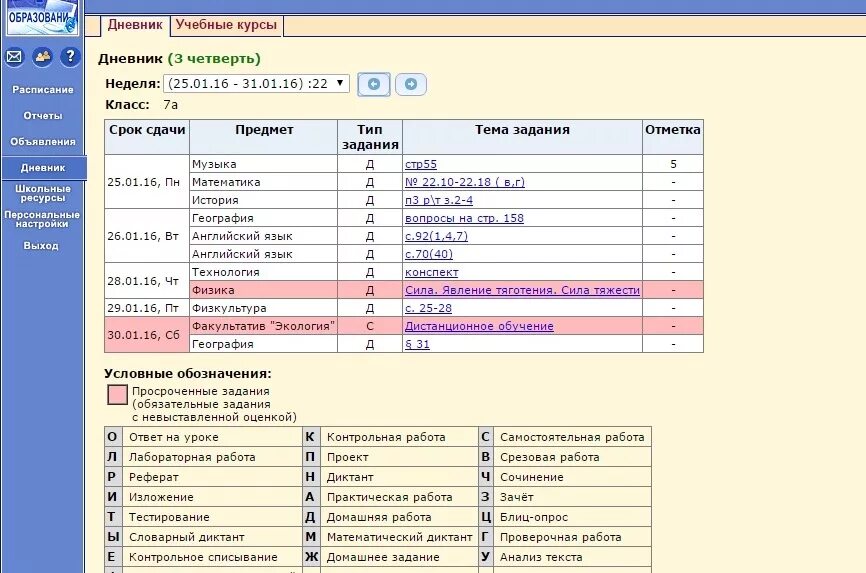This screenshot has height=573, width=866.
Task: Open Объявления in the sidebar
Action: [43, 141]
